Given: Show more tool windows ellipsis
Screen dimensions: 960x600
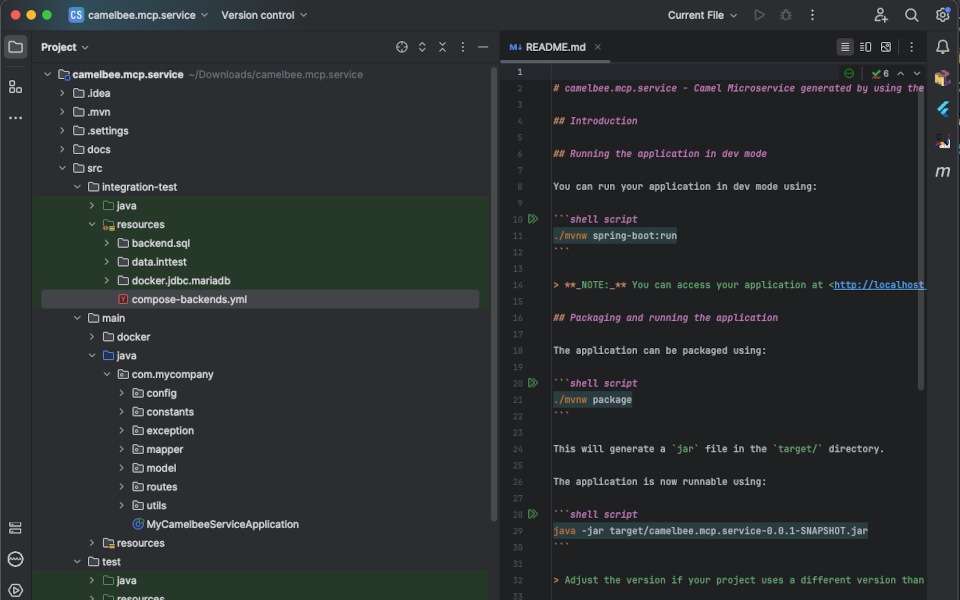Looking at the screenshot, I should pyautogui.click(x=15, y=118).
